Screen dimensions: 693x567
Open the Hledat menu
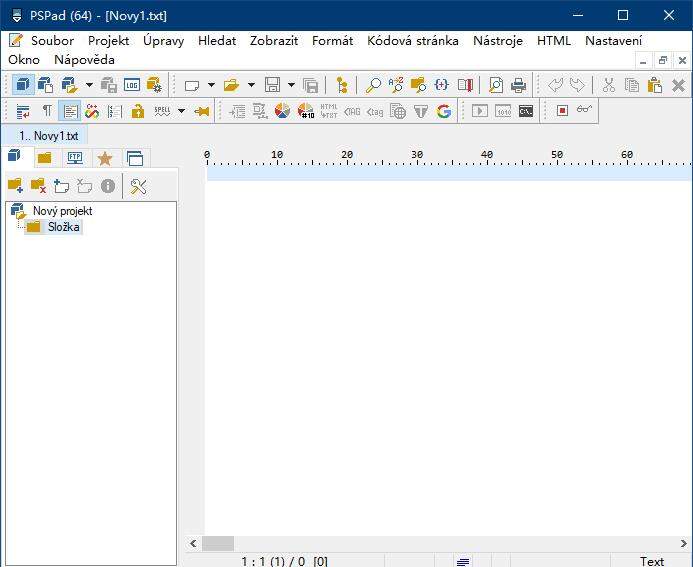[x=217, y=41]
